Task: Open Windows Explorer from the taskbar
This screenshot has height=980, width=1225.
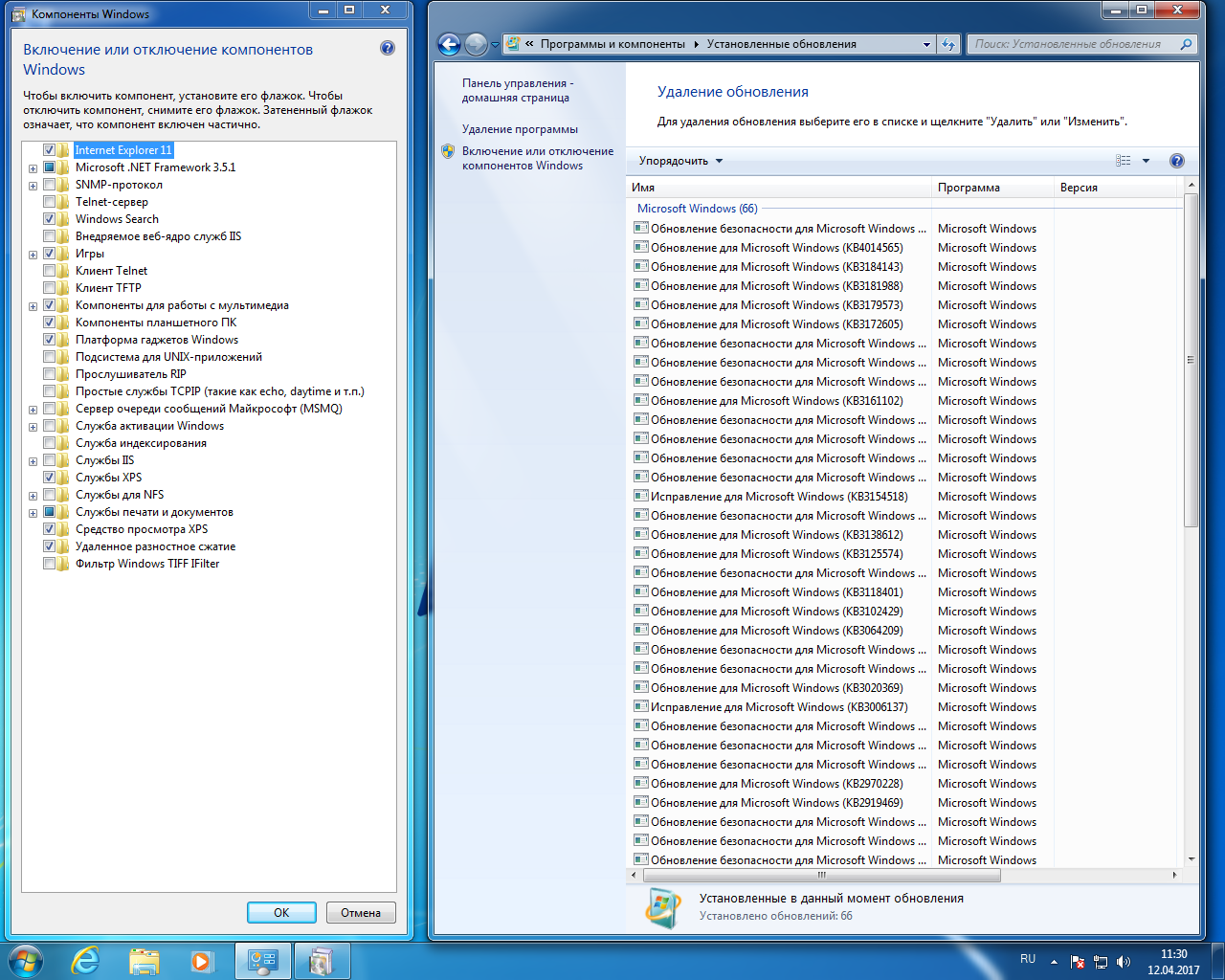Action: coord(144,961)
